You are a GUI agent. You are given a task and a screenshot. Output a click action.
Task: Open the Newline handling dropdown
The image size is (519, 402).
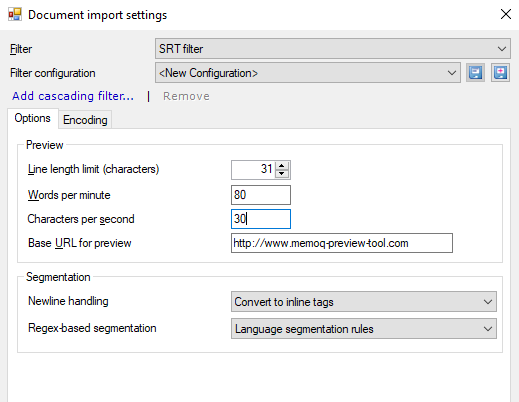(x=364, y=302)
